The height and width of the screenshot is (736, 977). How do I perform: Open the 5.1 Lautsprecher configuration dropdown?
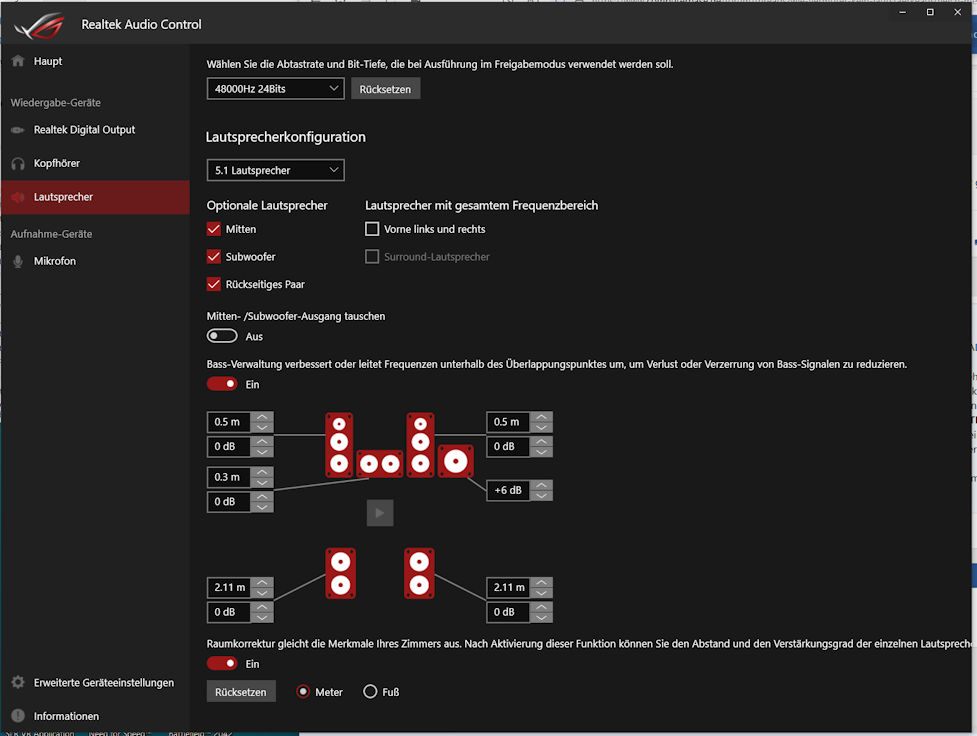coord(275,170)
